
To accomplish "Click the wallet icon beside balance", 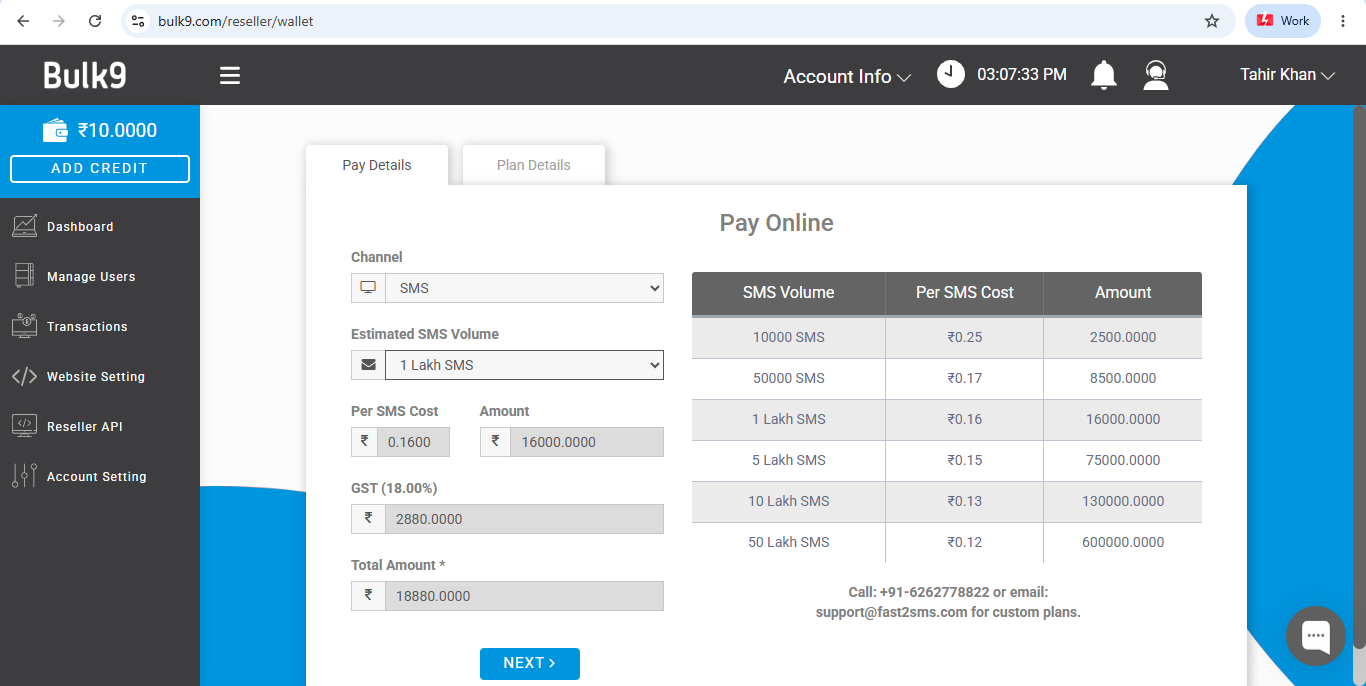I will 55,130.
